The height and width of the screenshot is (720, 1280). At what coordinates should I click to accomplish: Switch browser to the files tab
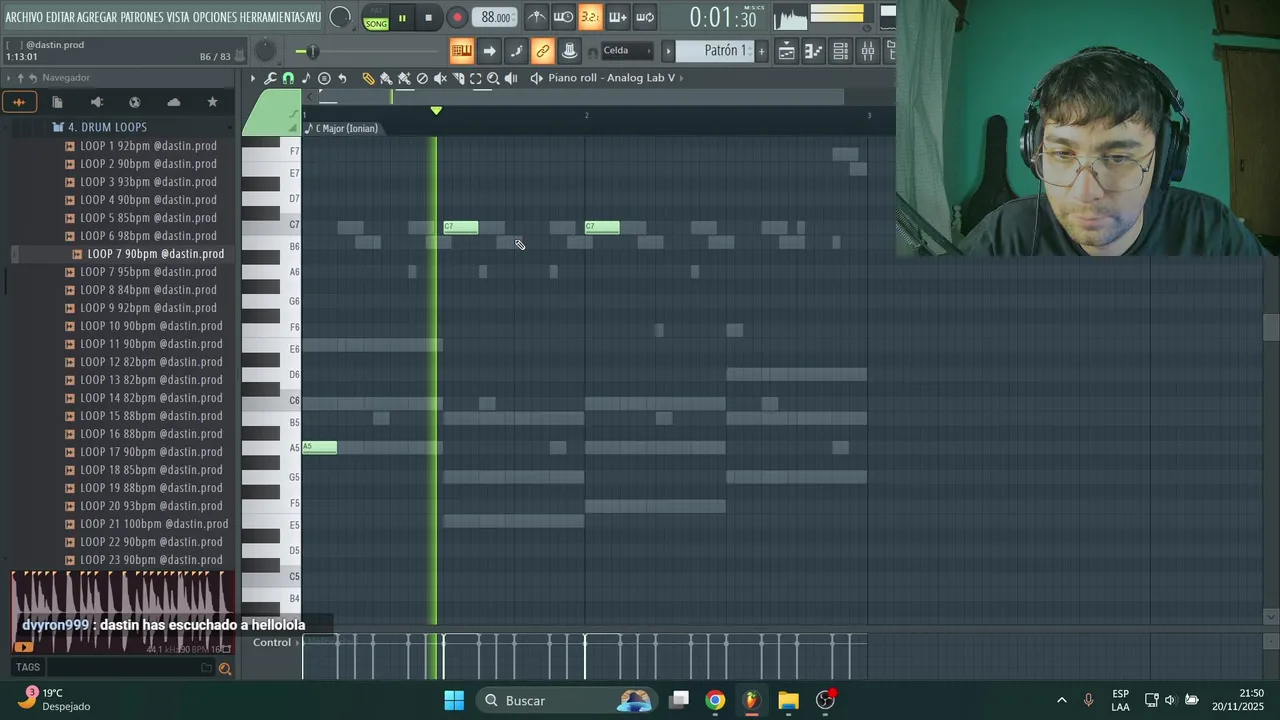click(57, 102)
